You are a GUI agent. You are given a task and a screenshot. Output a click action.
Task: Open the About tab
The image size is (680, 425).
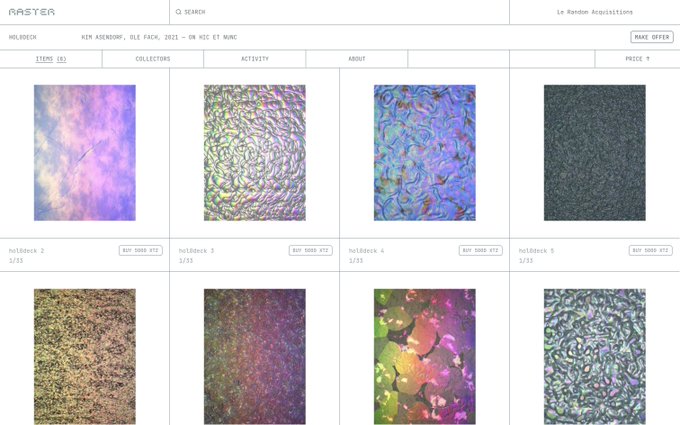pyautogui.click(x=356, y=59)
